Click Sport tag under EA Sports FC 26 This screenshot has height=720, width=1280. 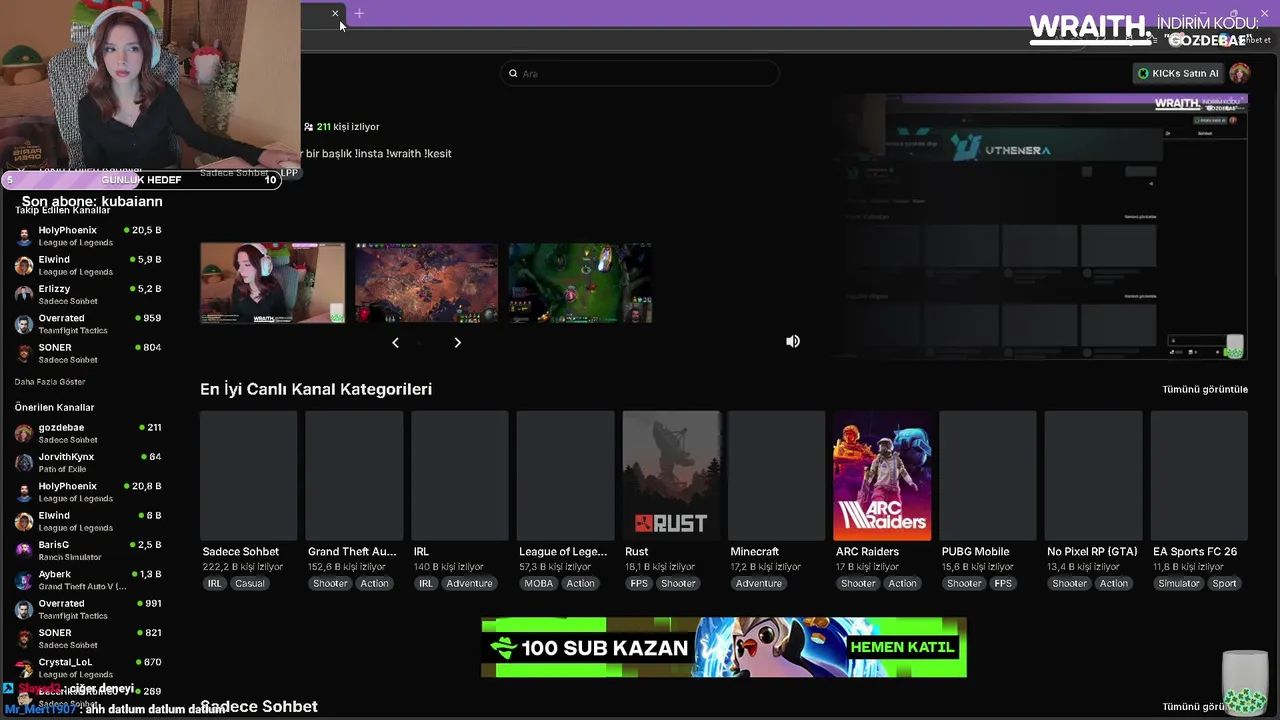click(x=1225, y=583)
